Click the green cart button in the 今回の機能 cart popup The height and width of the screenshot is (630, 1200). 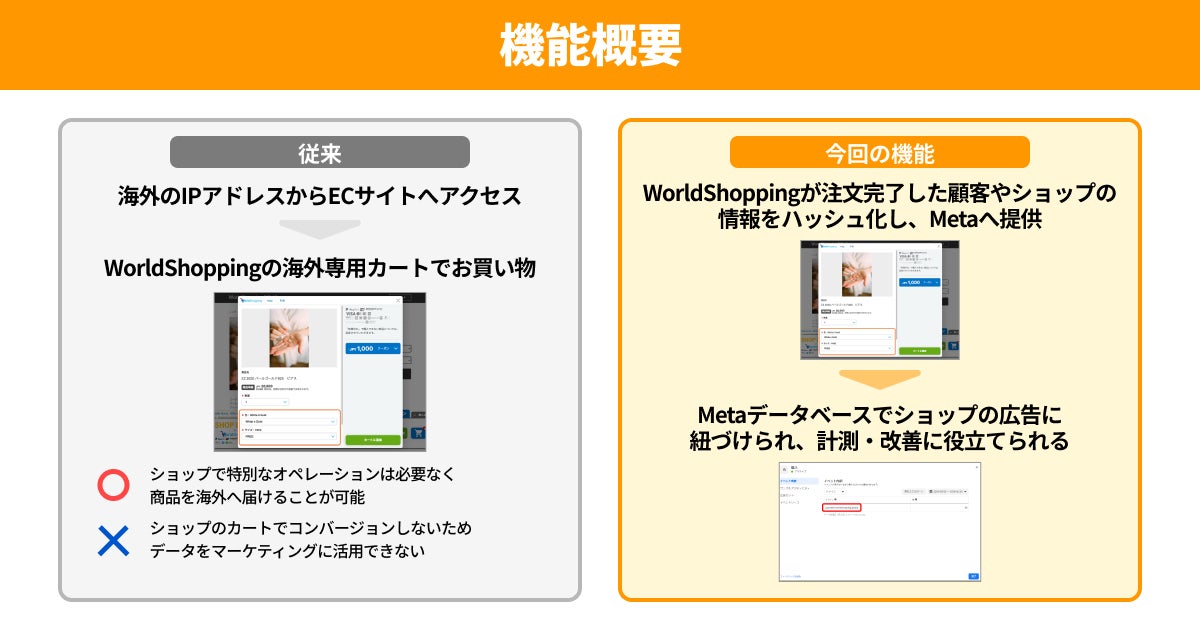point(920,351)
